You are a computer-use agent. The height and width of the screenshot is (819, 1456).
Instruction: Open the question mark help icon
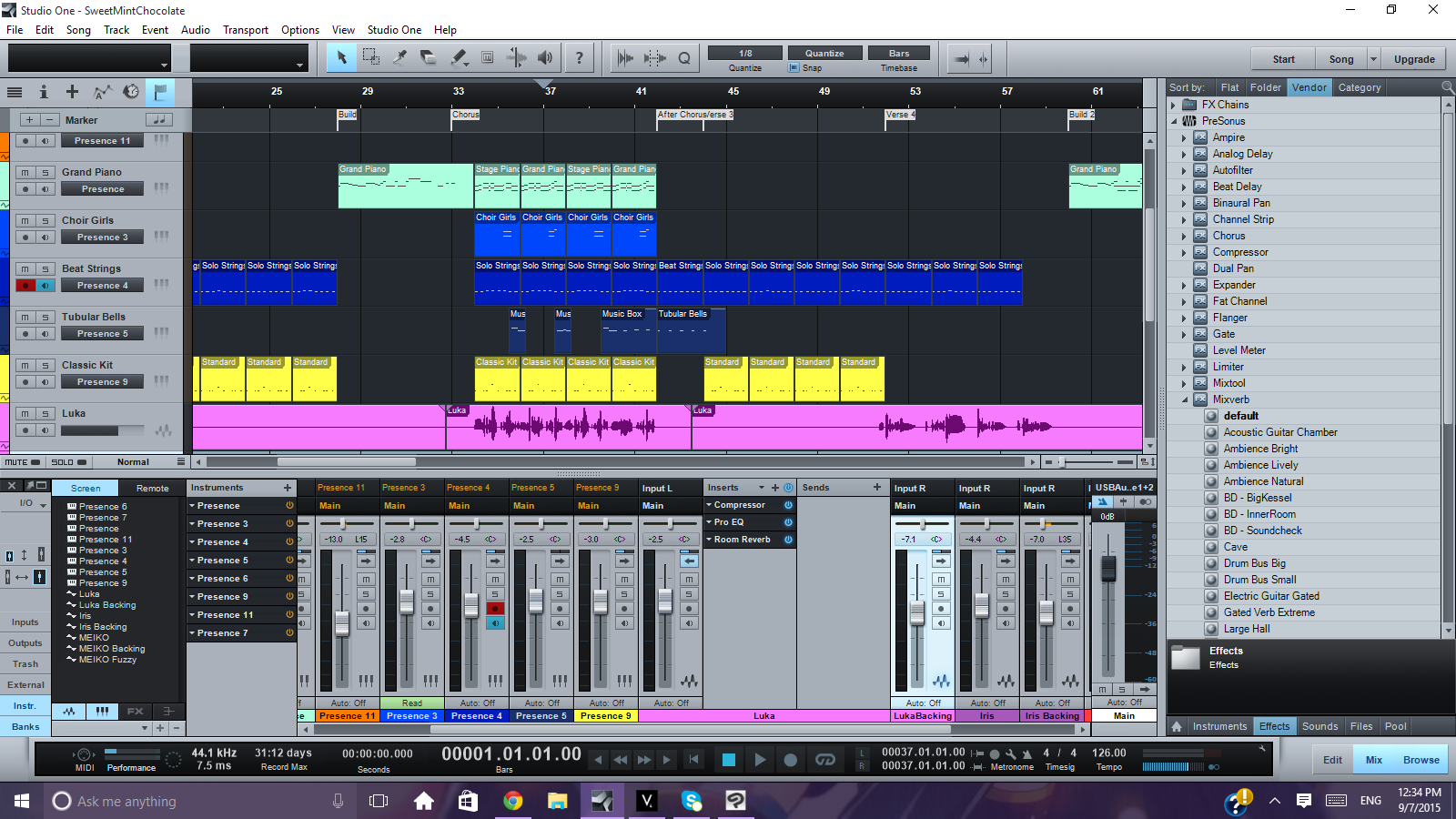click(580, 57)
